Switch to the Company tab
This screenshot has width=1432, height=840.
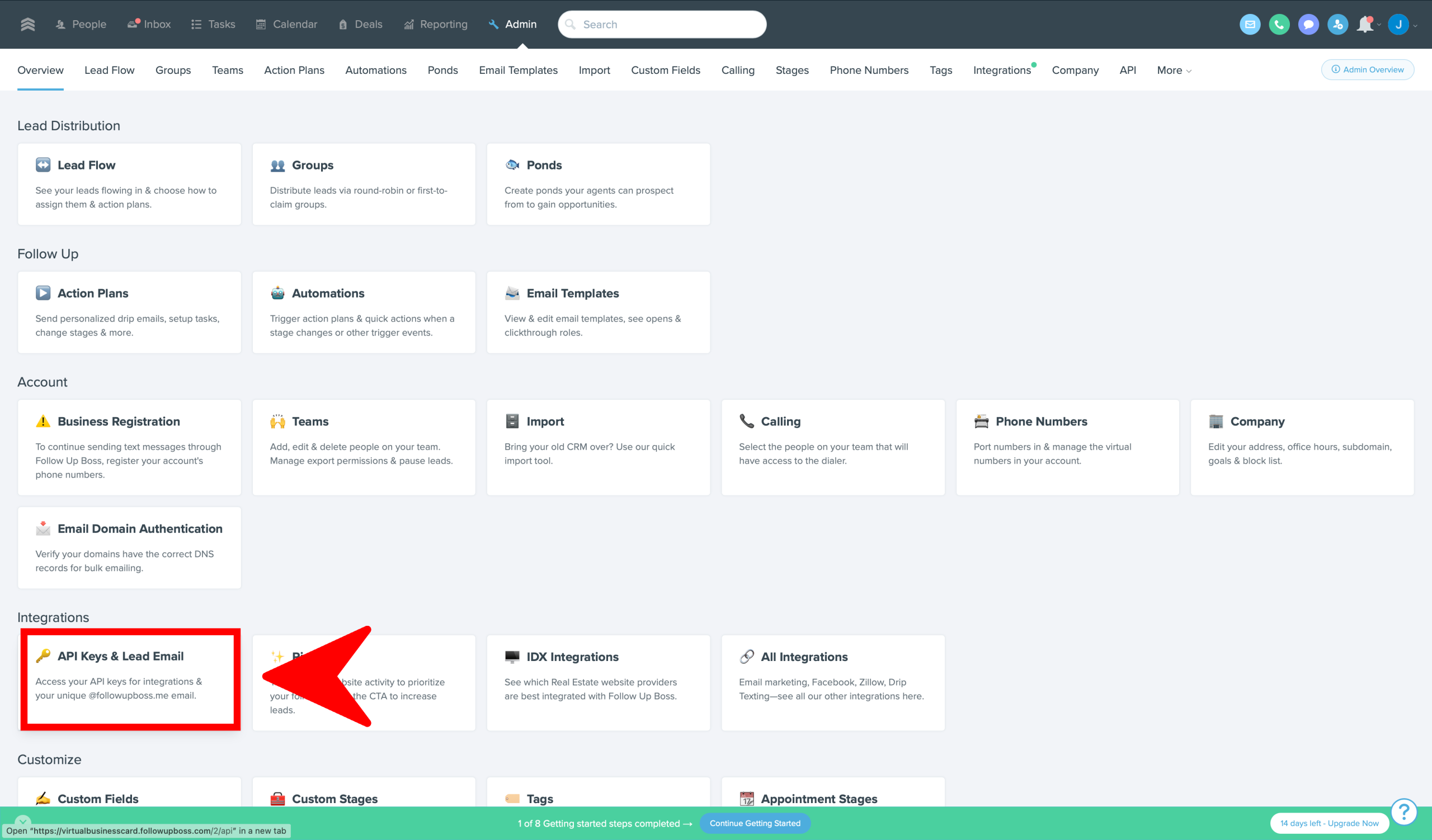[x=1075, y=70]
